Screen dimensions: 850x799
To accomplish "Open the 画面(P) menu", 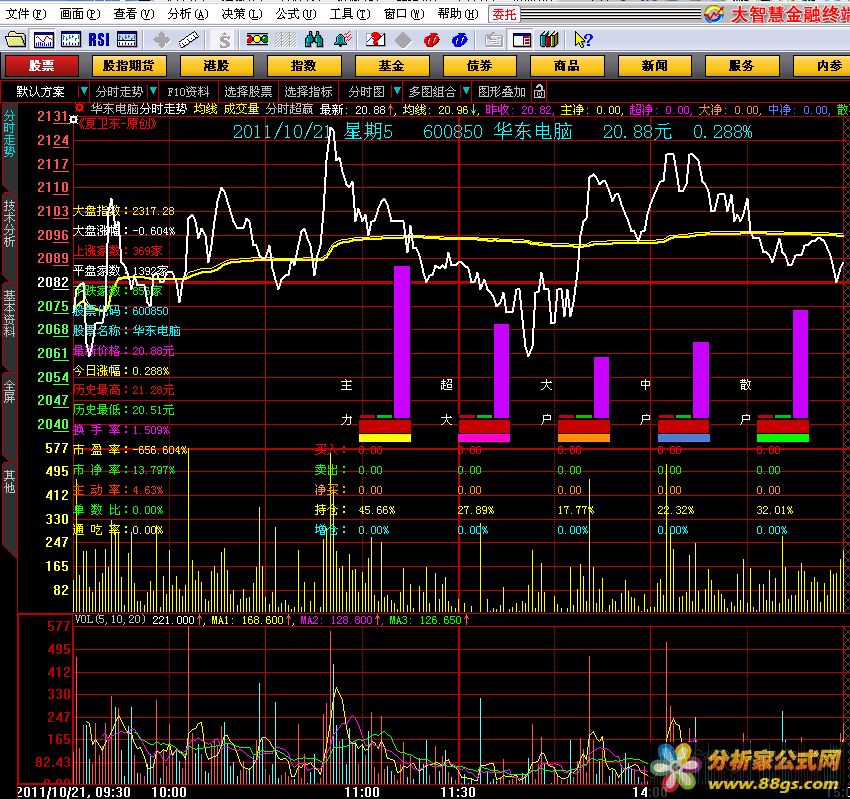I will 80,14.
